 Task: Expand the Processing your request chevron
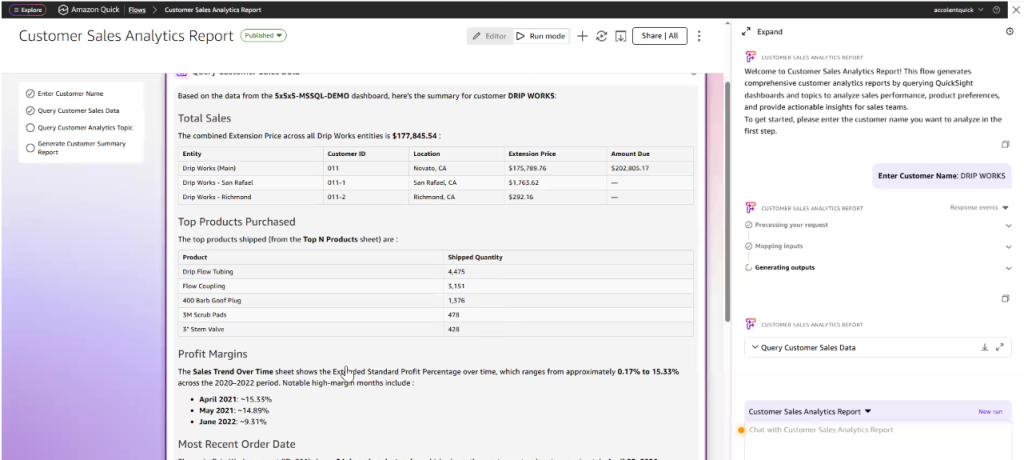coord(1008,225)
